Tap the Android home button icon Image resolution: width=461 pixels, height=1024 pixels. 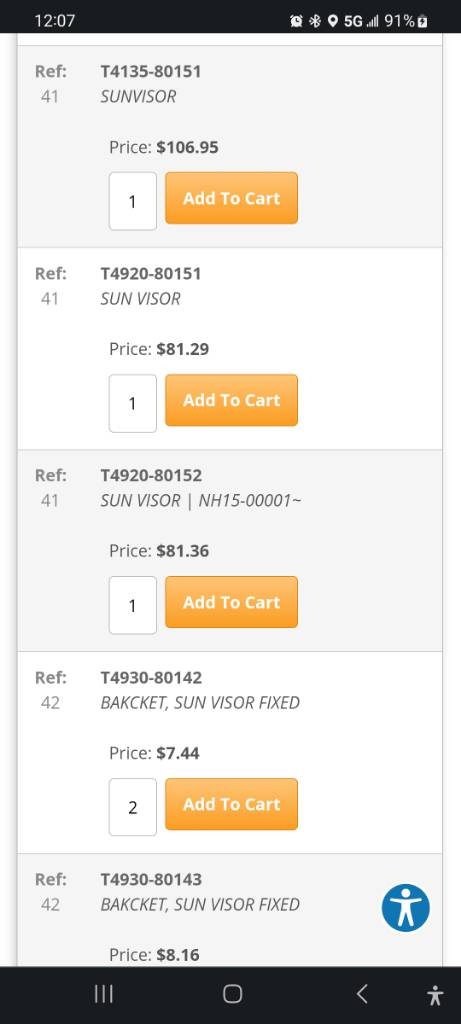pos(232,994)
